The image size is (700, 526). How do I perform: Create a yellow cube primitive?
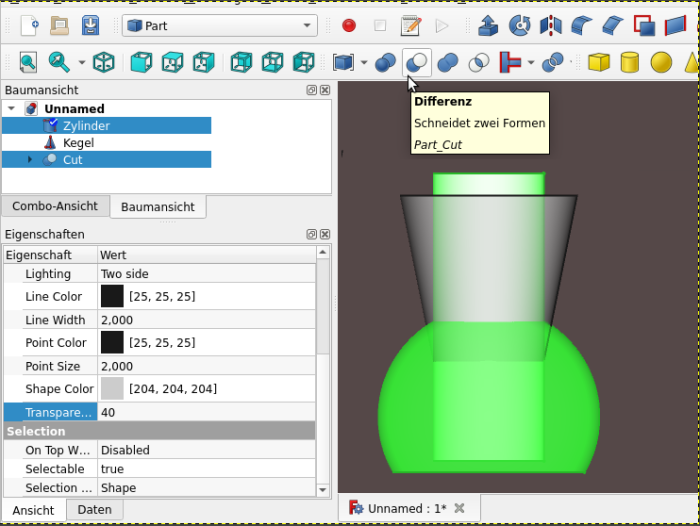pyautogui.click(x=598, y=63)
